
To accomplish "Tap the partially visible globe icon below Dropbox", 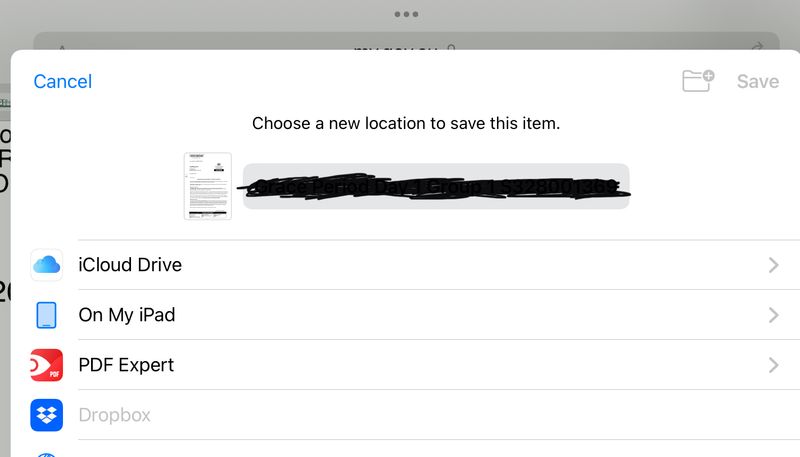I will (47, 452).
